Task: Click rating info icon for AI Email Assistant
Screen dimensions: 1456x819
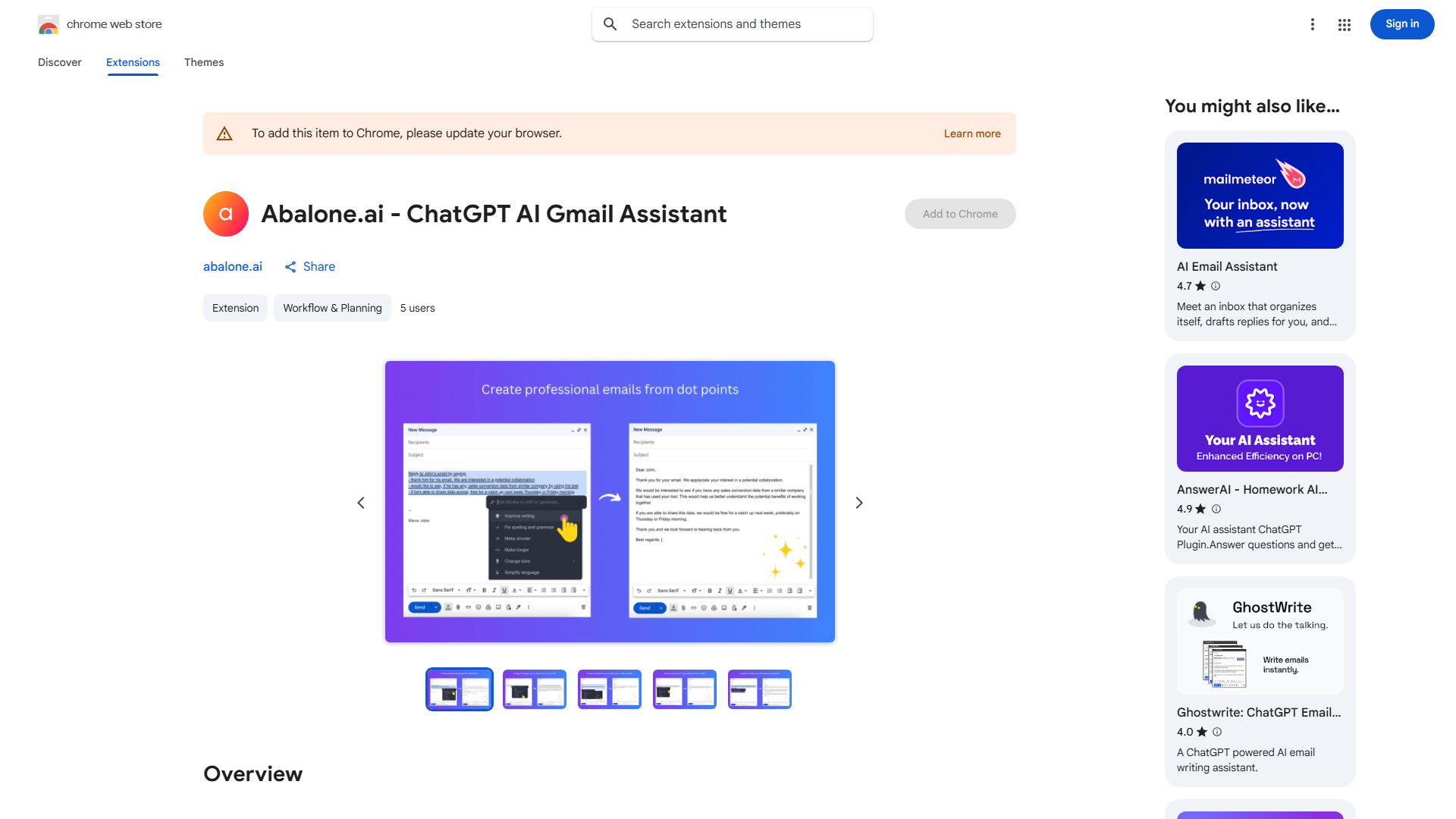Action: coord(1216,286)
